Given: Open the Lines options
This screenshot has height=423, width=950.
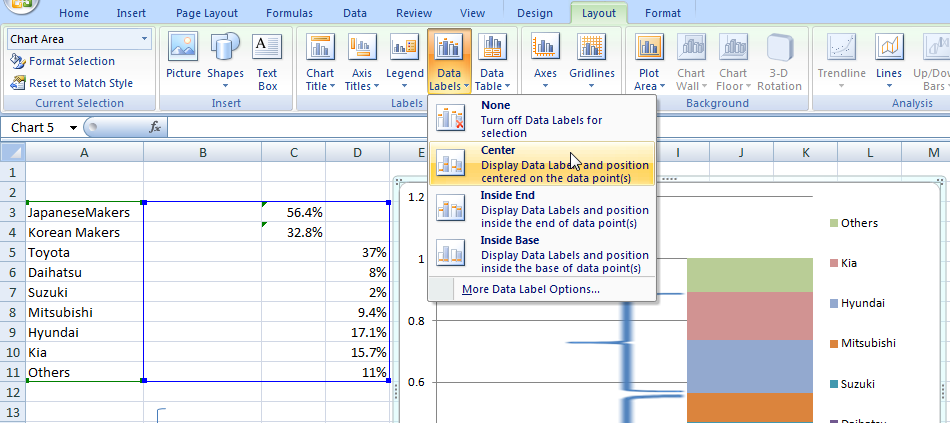Looking at the screenshot, I should point(889,62).
